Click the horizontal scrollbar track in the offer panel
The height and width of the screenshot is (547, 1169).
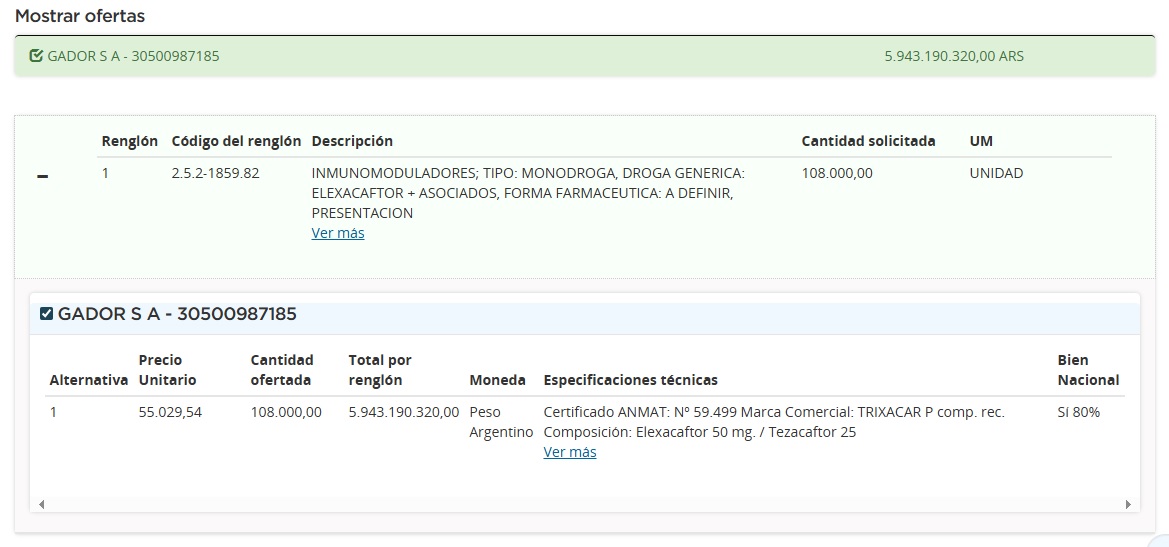(x=584, y=505)
